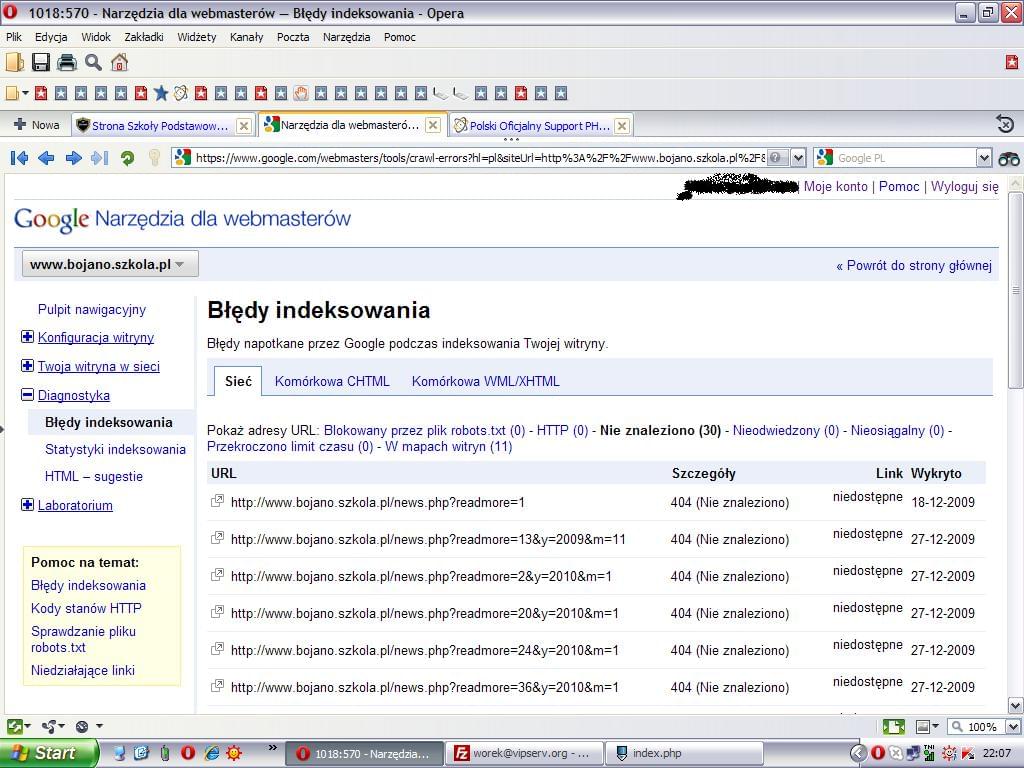The width and height of the screenshot is (1024, 768).
Task: Open address bar history dropdown
Action: (798, 158)
